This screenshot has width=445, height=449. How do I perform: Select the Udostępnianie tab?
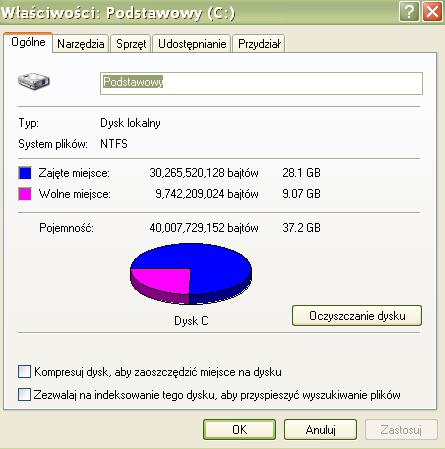192,44
